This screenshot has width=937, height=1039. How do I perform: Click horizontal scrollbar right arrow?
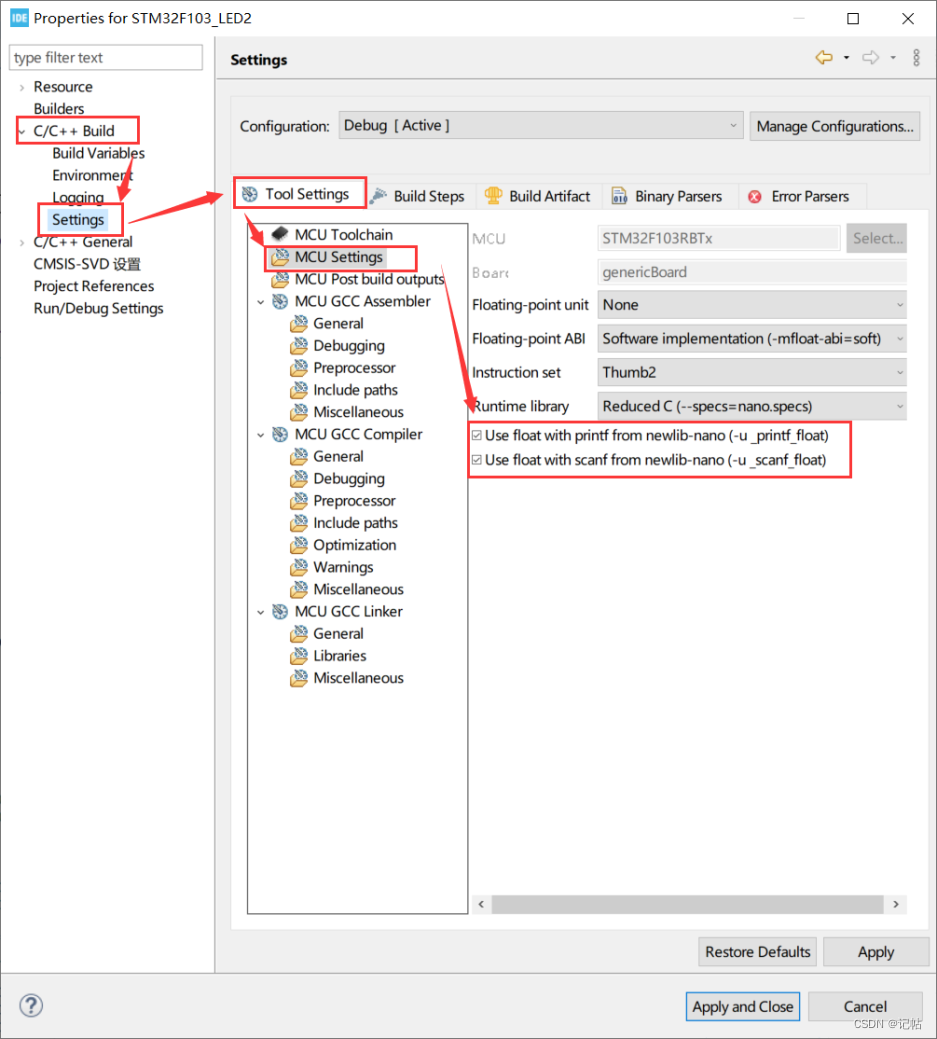click(896, 904)
